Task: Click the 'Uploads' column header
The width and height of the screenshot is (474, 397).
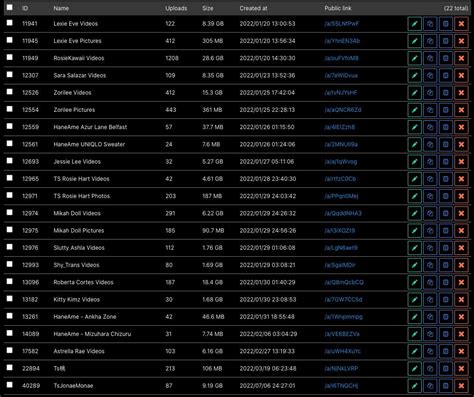Action: [x=176, y=8]
